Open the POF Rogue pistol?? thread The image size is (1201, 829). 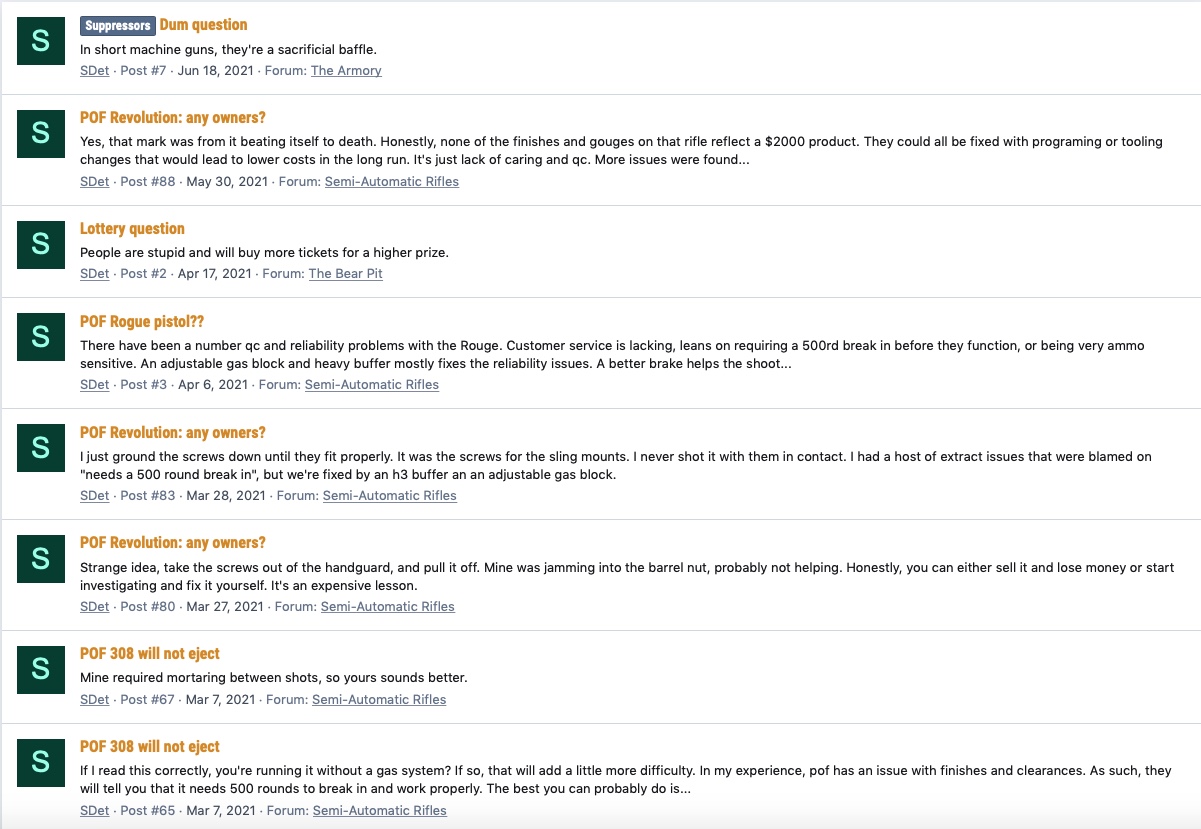click(142, 322)
